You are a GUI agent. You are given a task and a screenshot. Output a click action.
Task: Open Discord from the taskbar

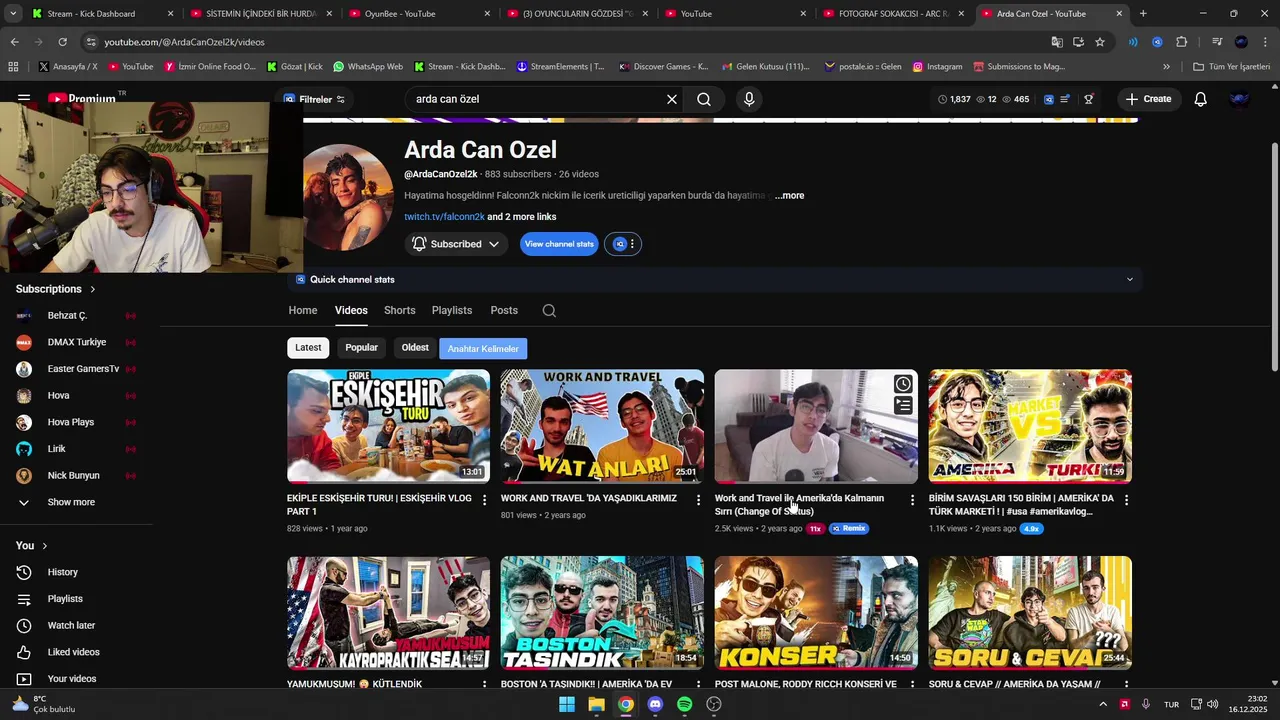655,704
